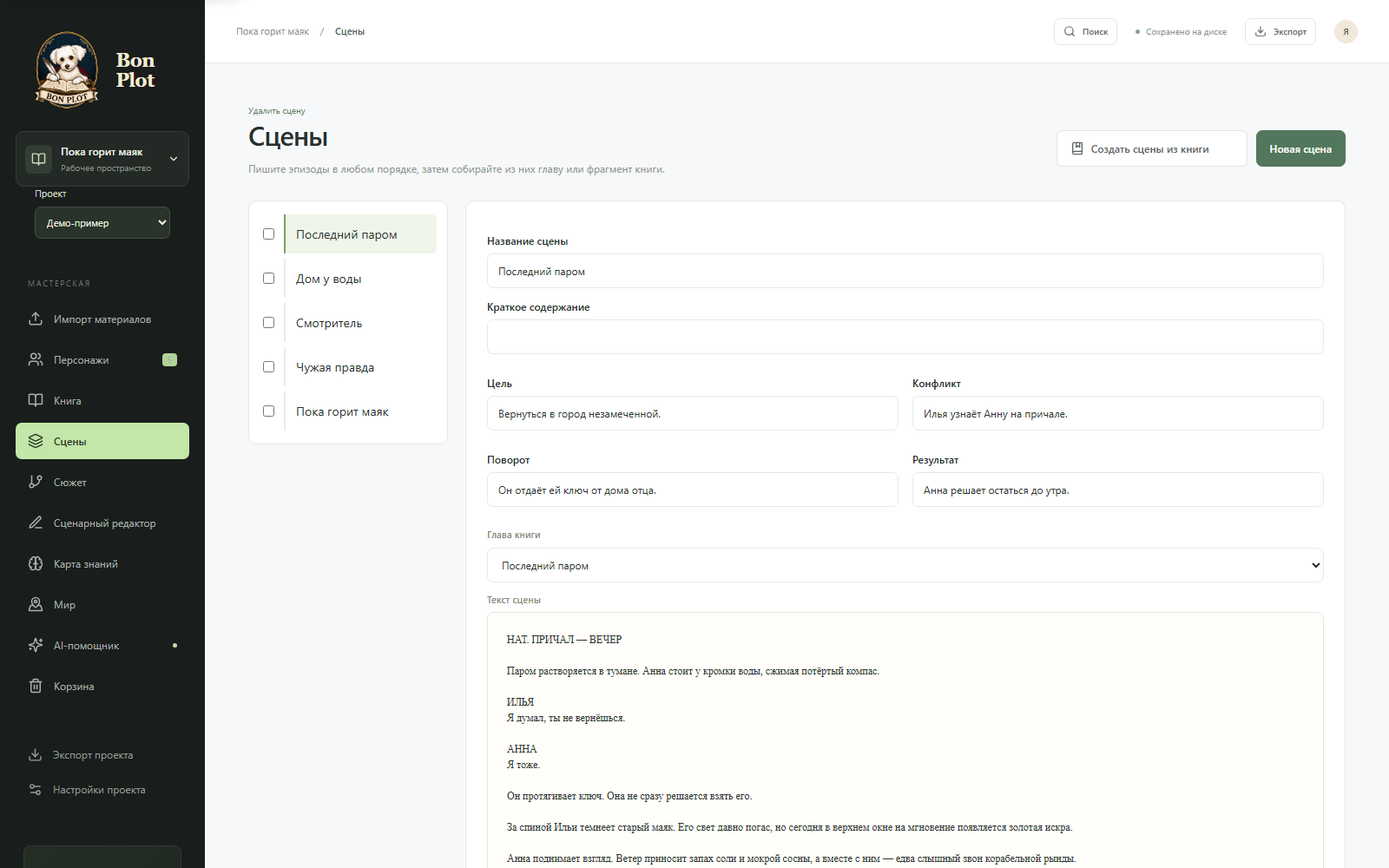1389x868 pixels.
Task: Expand the Пока горит маяк workspace selector
Action: [x=102, y=159]
